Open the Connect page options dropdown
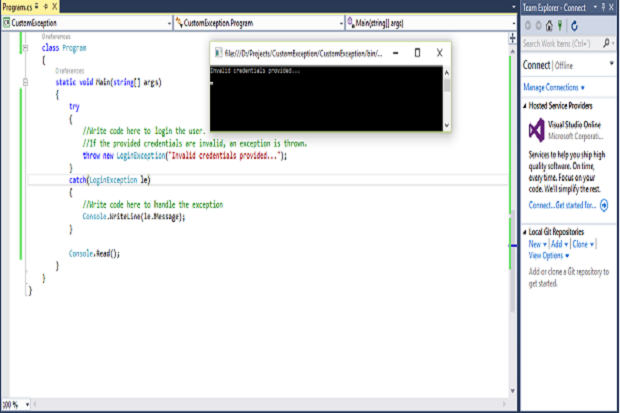Viewport: 620px width, 413px height. (x=611, y=63)
